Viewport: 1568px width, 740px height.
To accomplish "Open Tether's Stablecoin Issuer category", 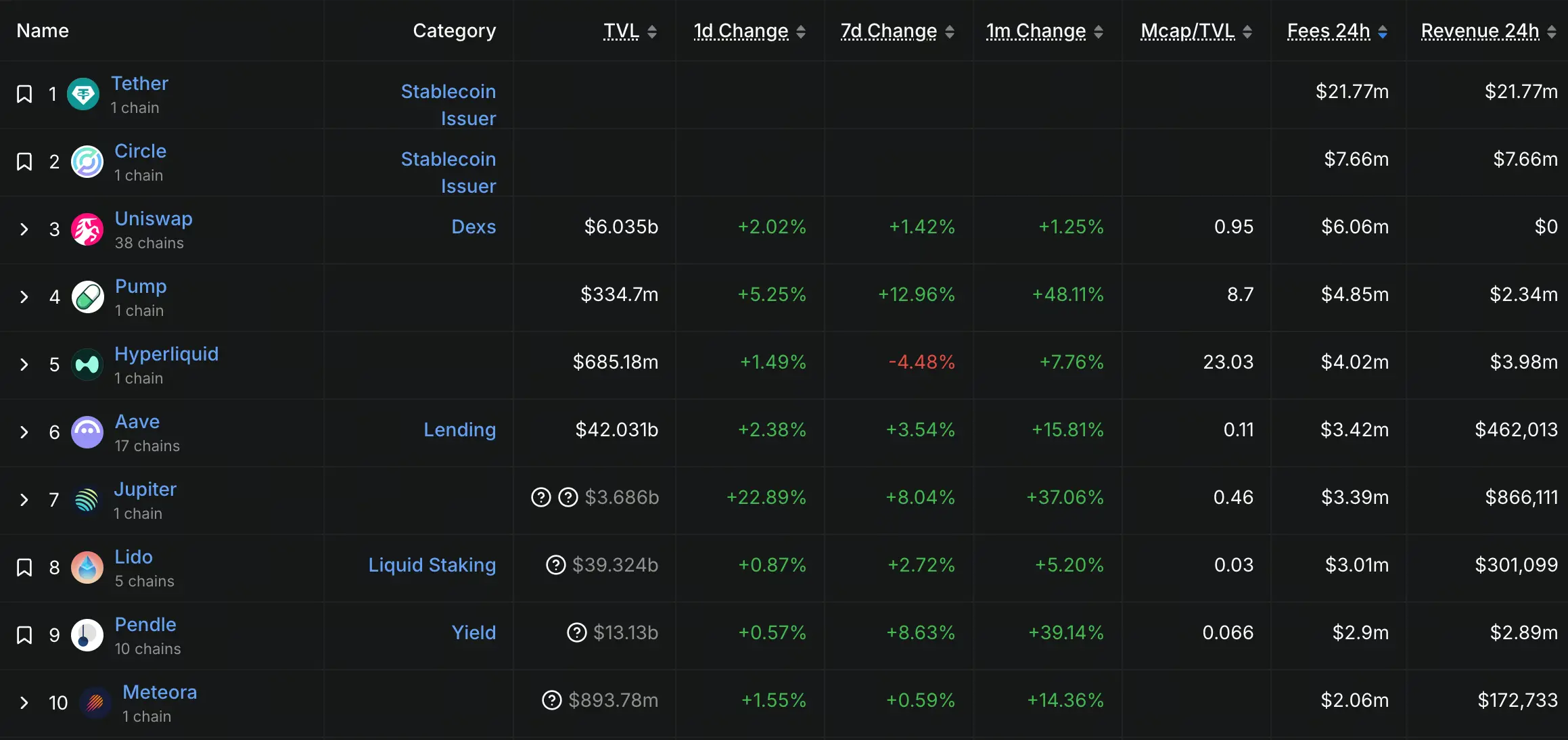I will tap(448, 105).
